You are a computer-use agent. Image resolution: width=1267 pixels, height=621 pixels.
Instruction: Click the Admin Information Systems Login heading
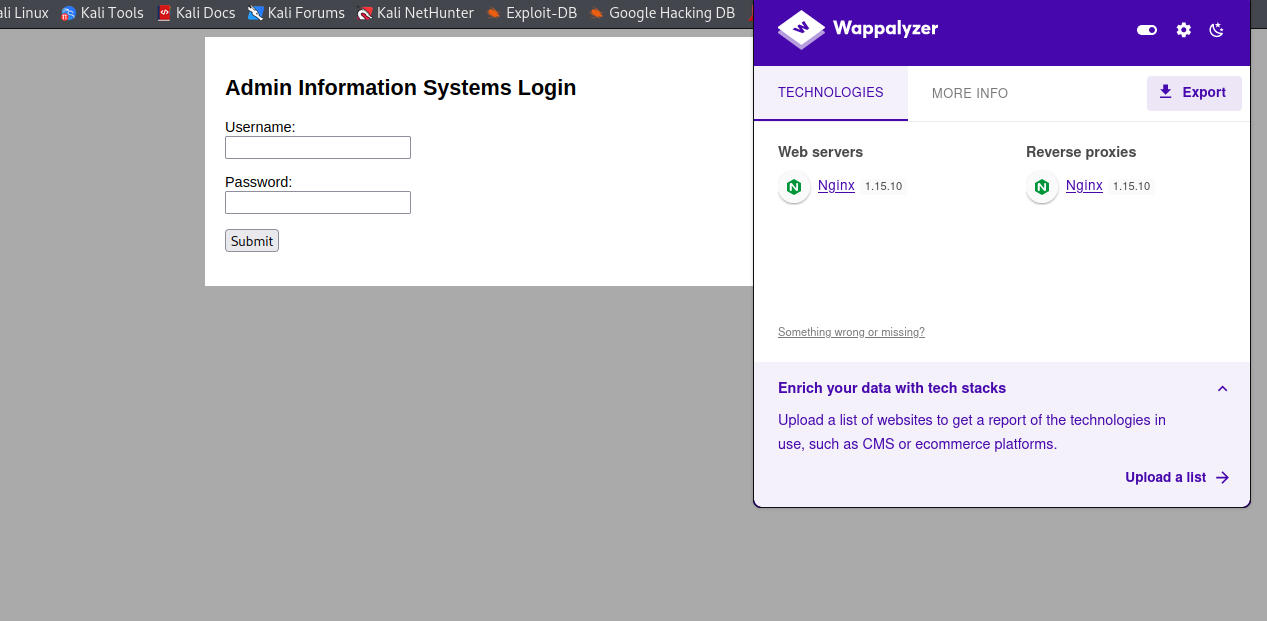(x=400, y=88)
